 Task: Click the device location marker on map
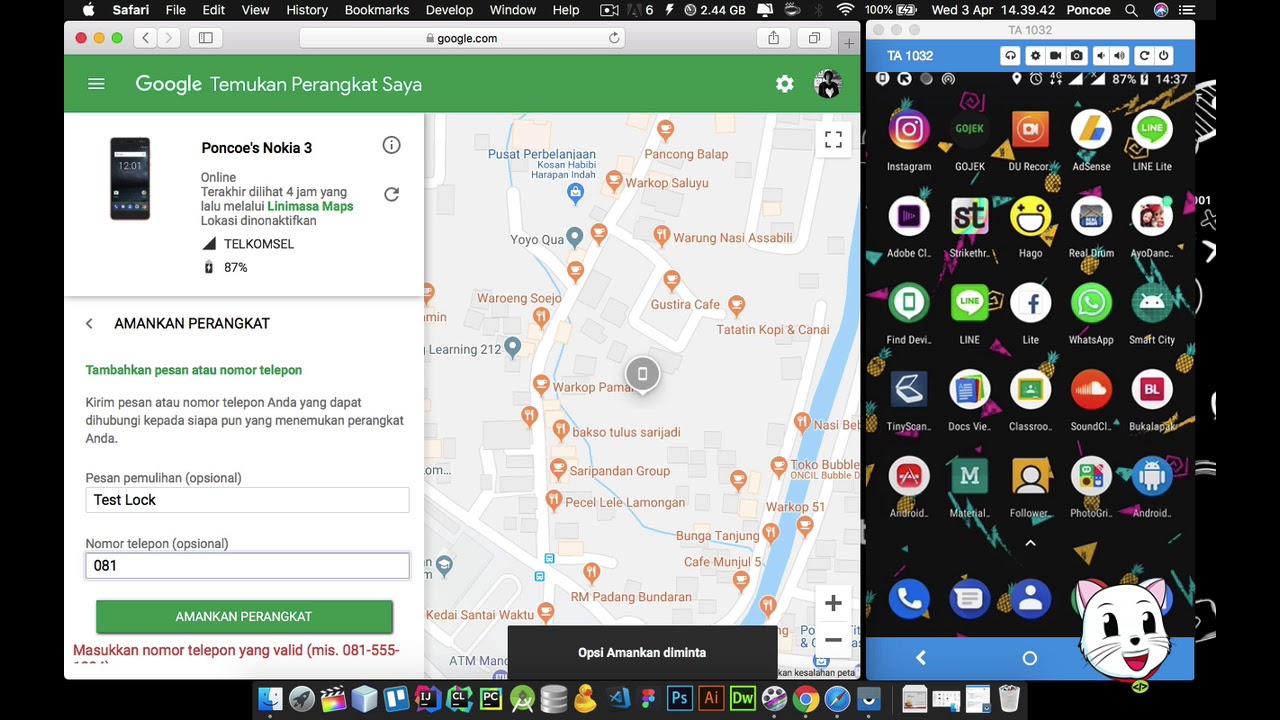click(642, 375)
